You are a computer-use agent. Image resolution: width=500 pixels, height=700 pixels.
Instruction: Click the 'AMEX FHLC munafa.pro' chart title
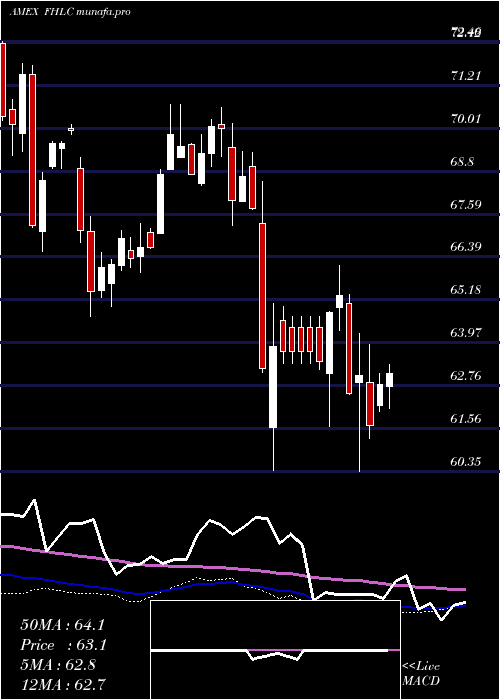click(70, 12)
